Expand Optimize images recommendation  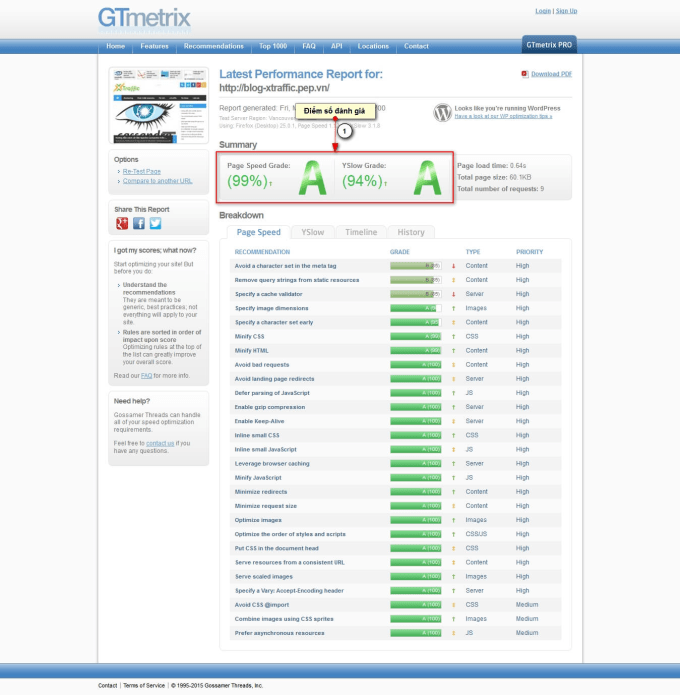pos(258,520)
